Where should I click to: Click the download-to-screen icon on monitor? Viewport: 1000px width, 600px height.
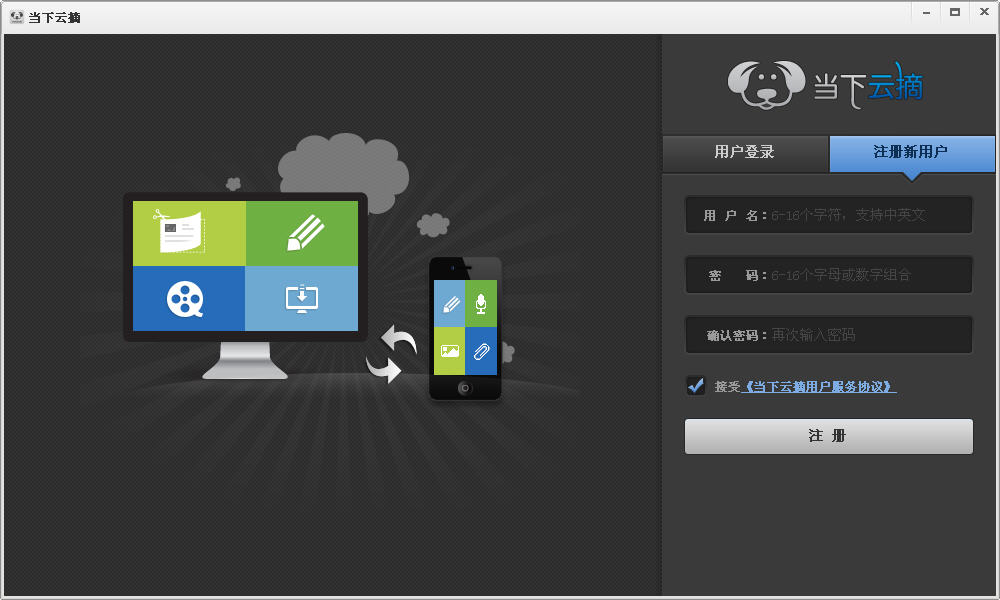click(x=302, y=299)
